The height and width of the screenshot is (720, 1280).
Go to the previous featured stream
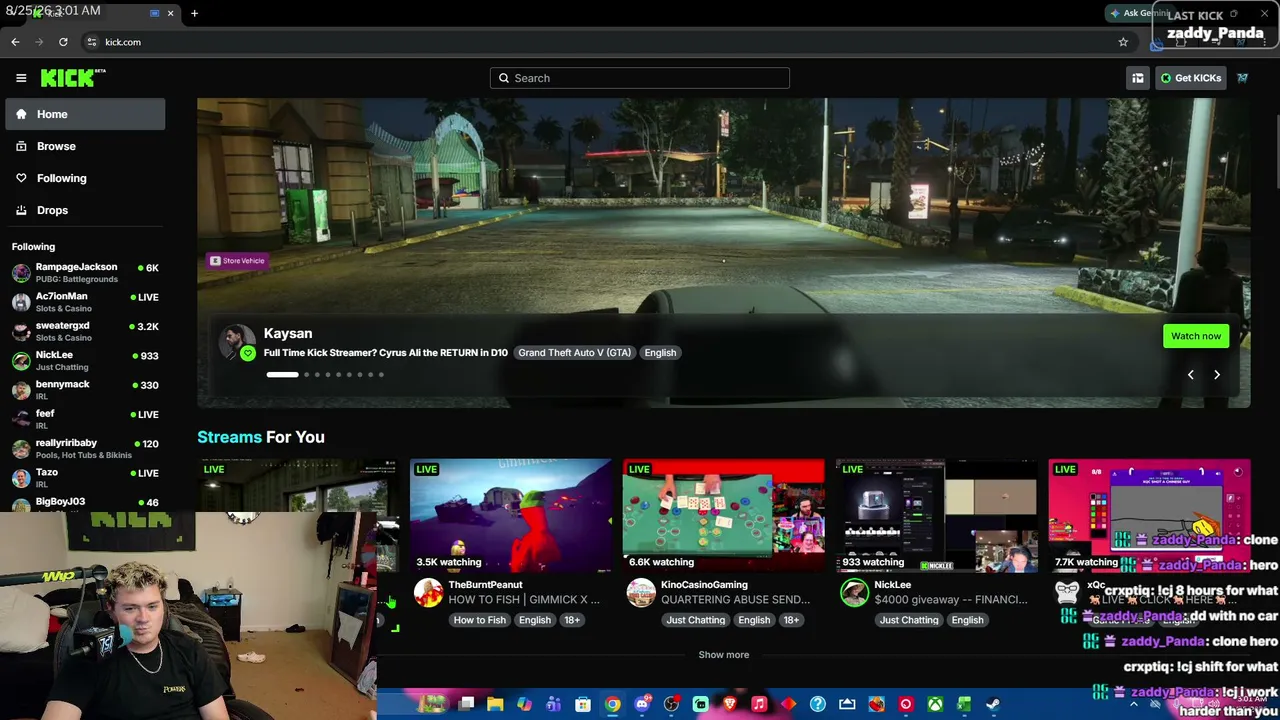(1190, 374)
